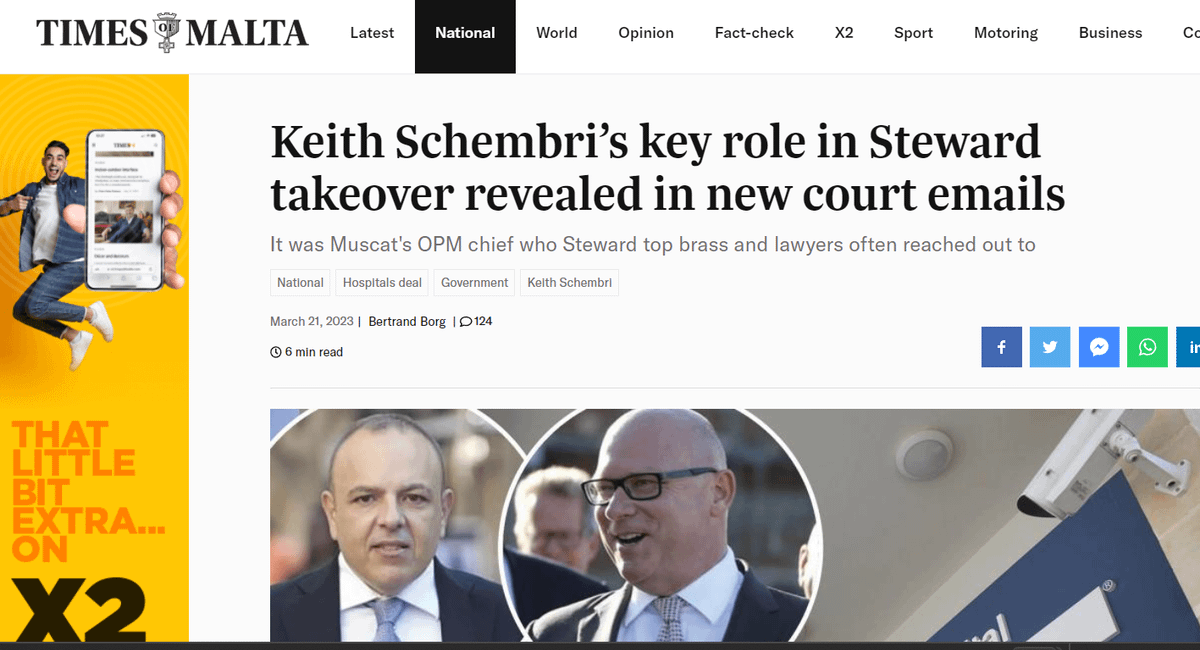Viewport: 1200px width, 650px height.
Task: Share article on LinkedIn
Action: (1190, 347)
